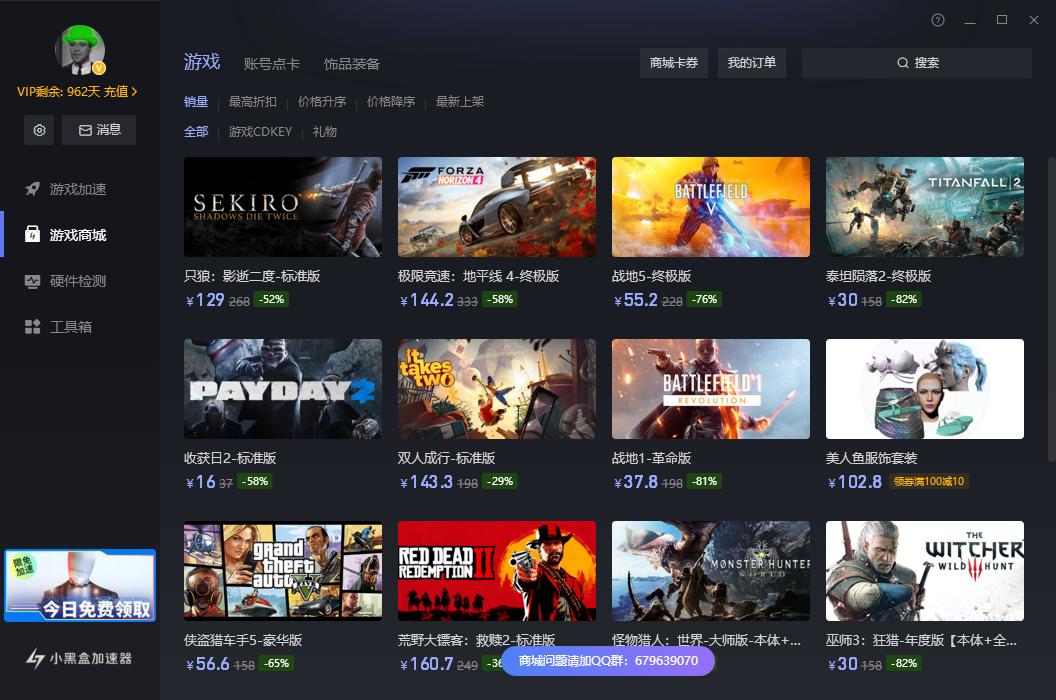The width and height of the screenshot is (1056, 700).
Task: Go to 游戏加速 section
Action: (79, 189)
